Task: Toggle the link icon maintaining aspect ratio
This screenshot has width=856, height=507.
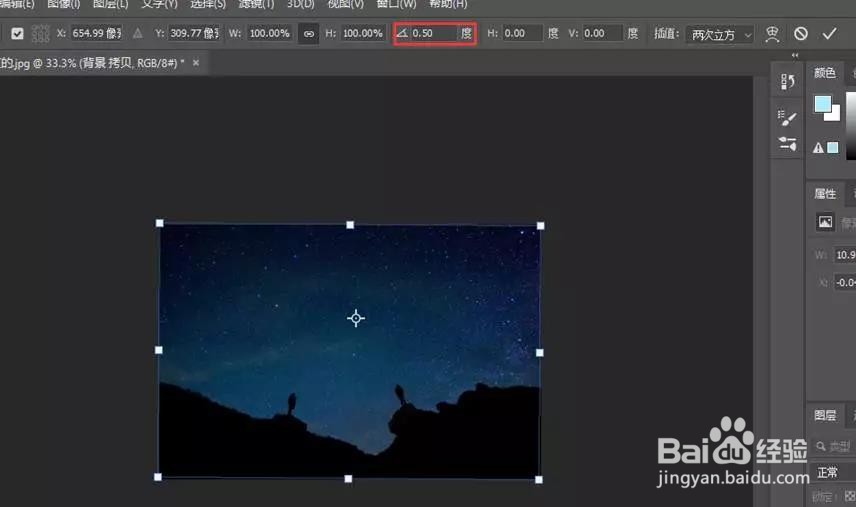Action: point(309,34)
